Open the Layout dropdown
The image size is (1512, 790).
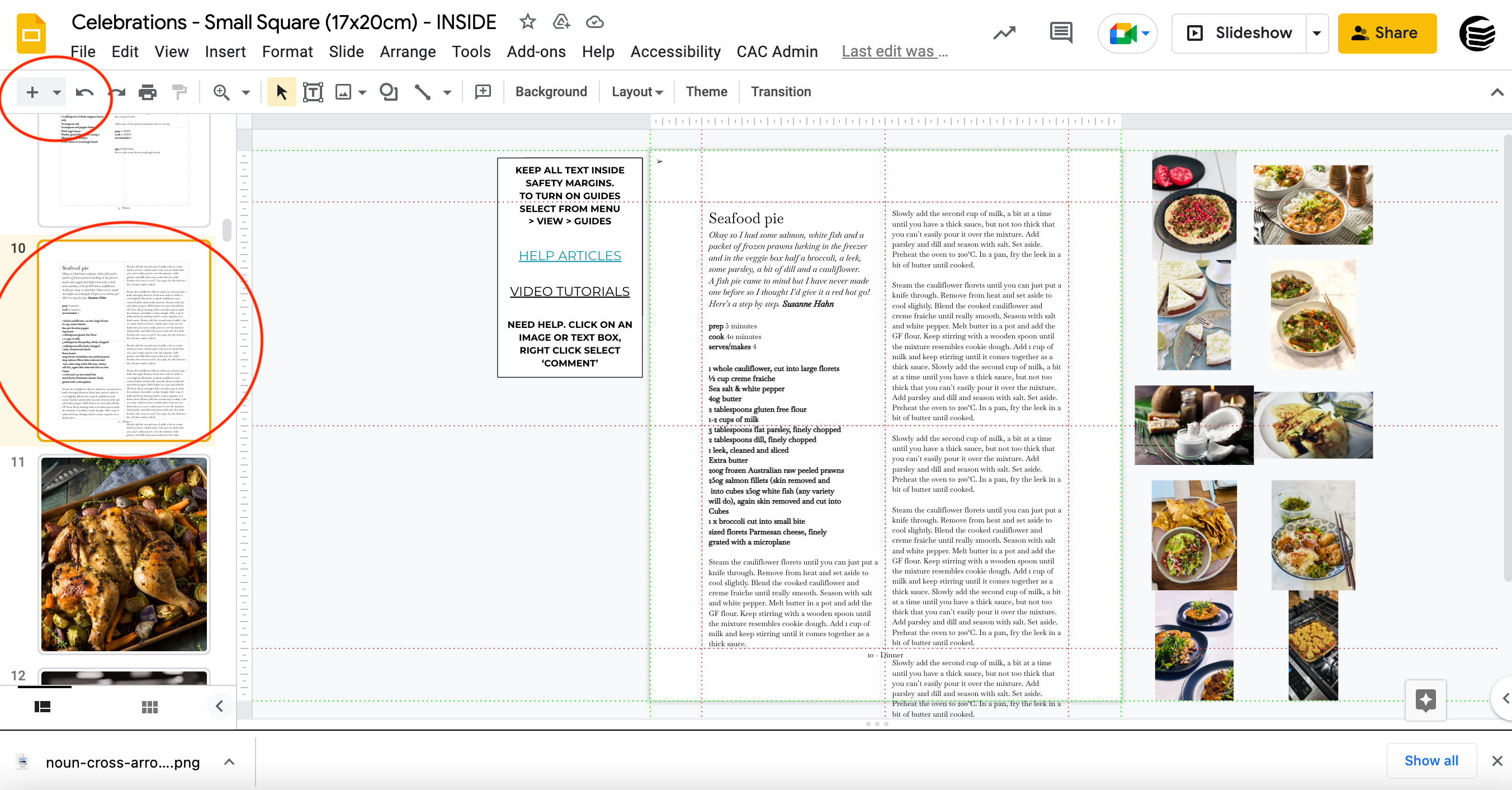[x=636, y=92]
